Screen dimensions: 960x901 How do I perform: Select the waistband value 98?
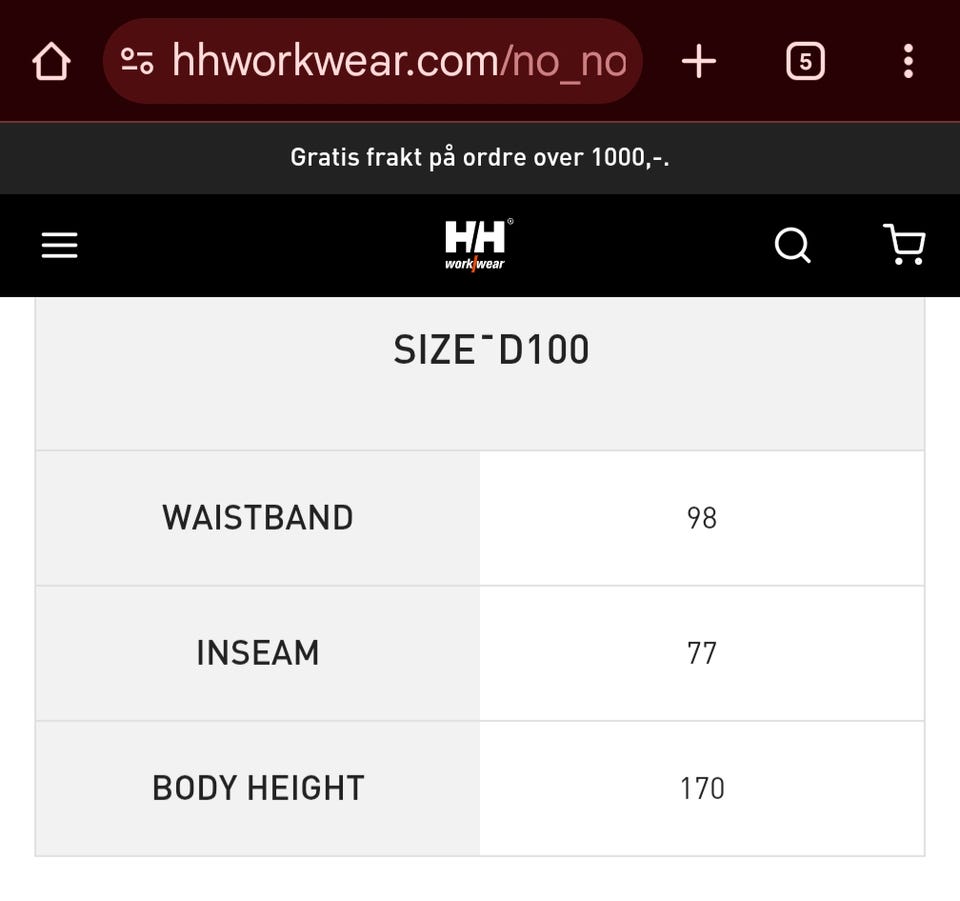702,518
